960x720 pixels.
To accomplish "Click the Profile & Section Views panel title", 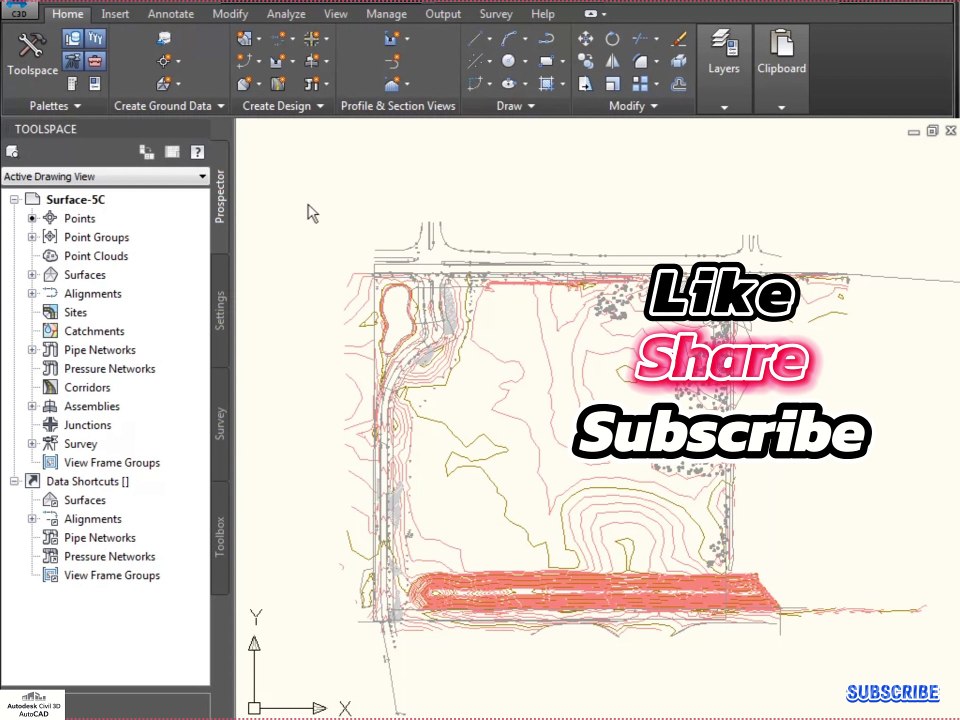I will click(x=398, y=106).
